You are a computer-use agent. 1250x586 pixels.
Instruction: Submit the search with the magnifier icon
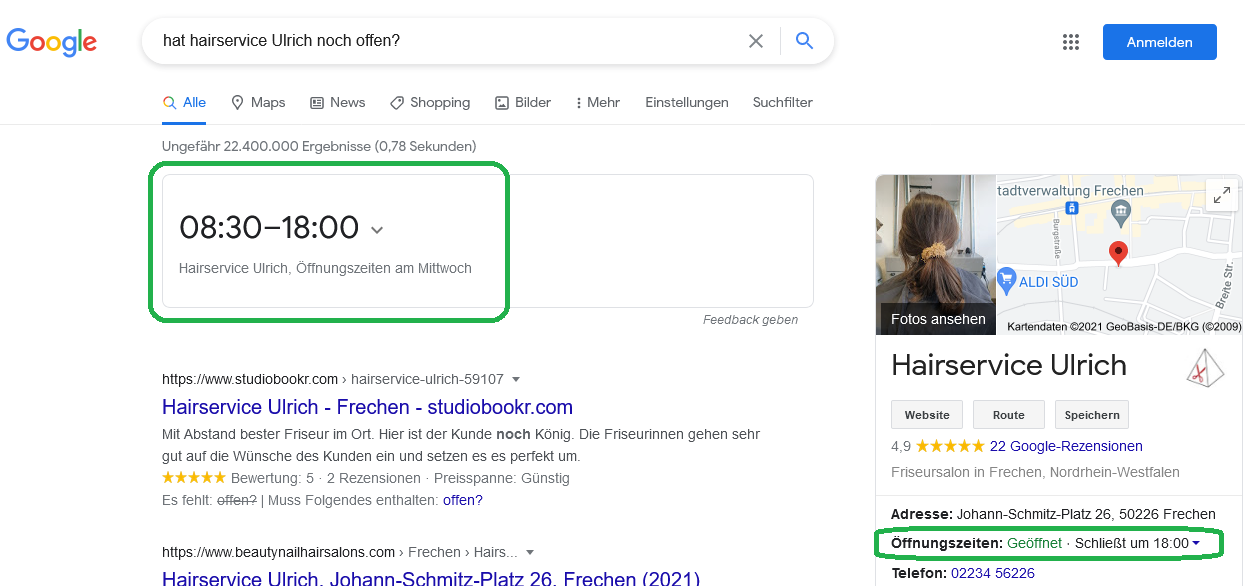pos(804,41)
